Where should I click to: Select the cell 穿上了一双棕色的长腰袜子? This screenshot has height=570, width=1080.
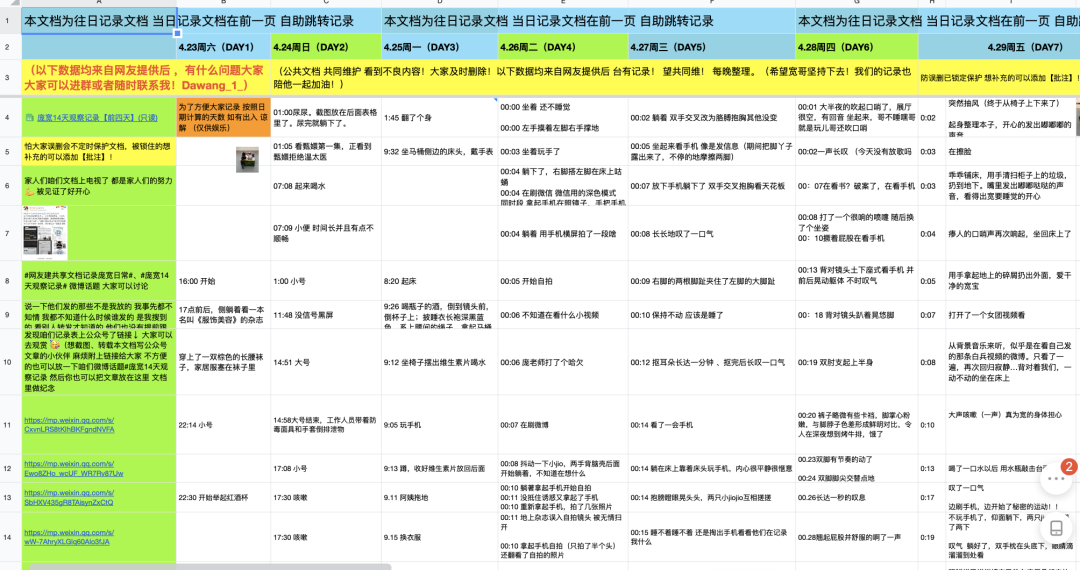[224, 361]
